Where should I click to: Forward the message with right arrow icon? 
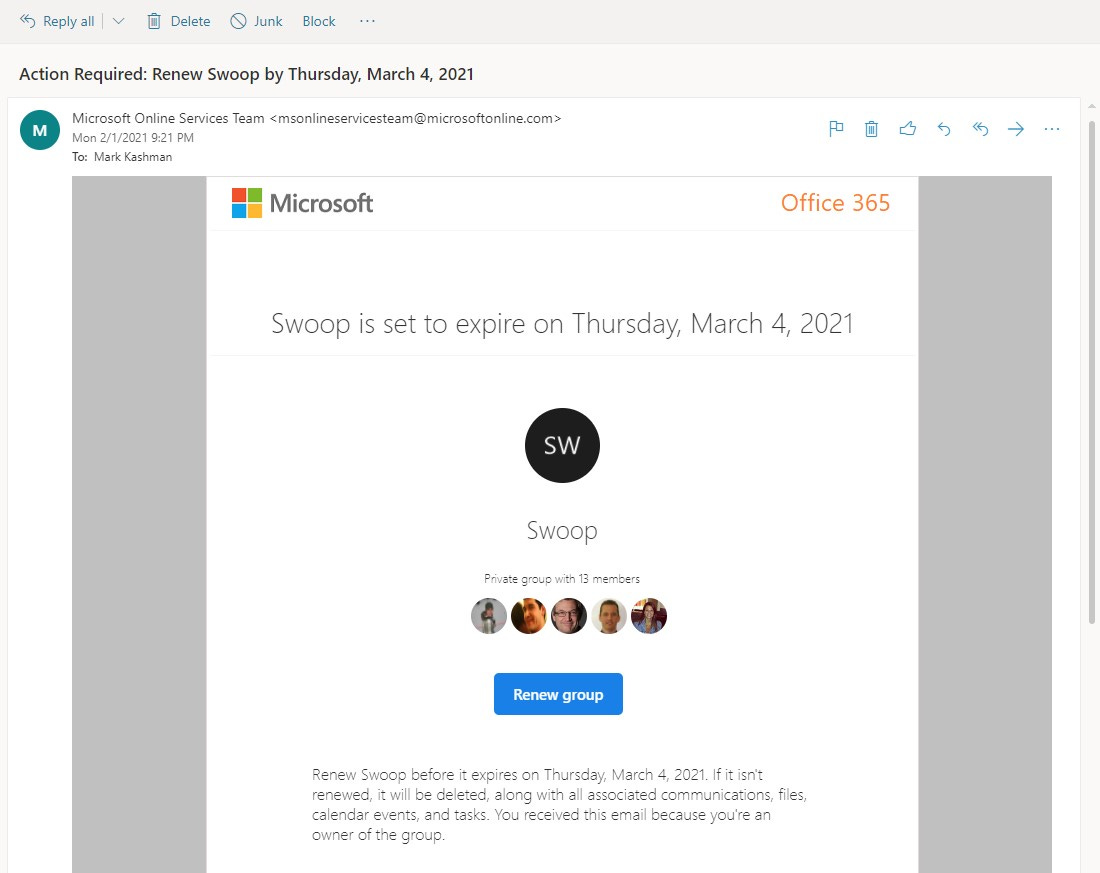click(1016, 128)
